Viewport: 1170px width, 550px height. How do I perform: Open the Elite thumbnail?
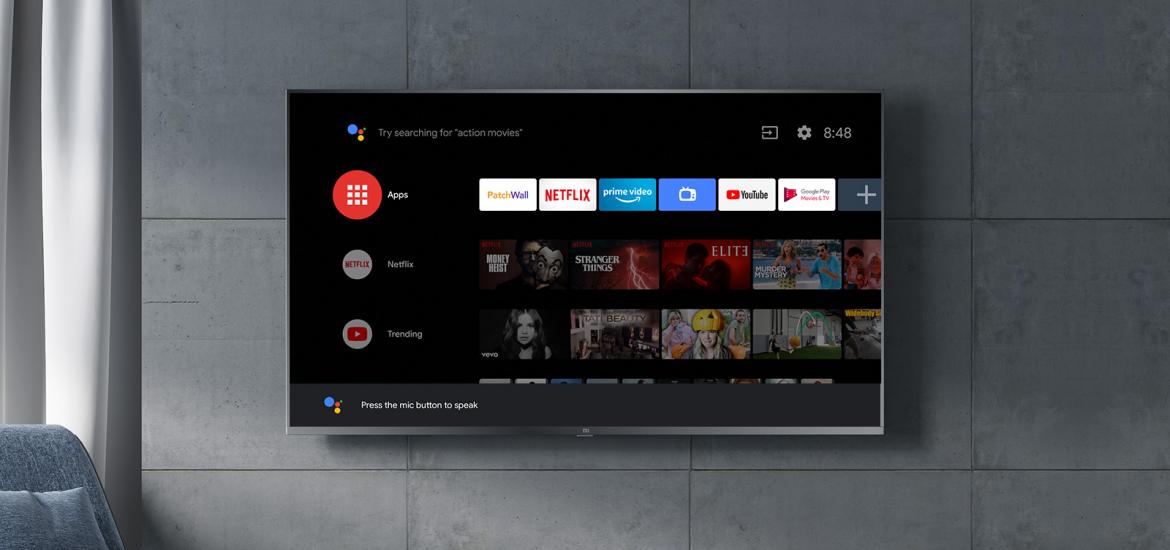tap(706, 264)
